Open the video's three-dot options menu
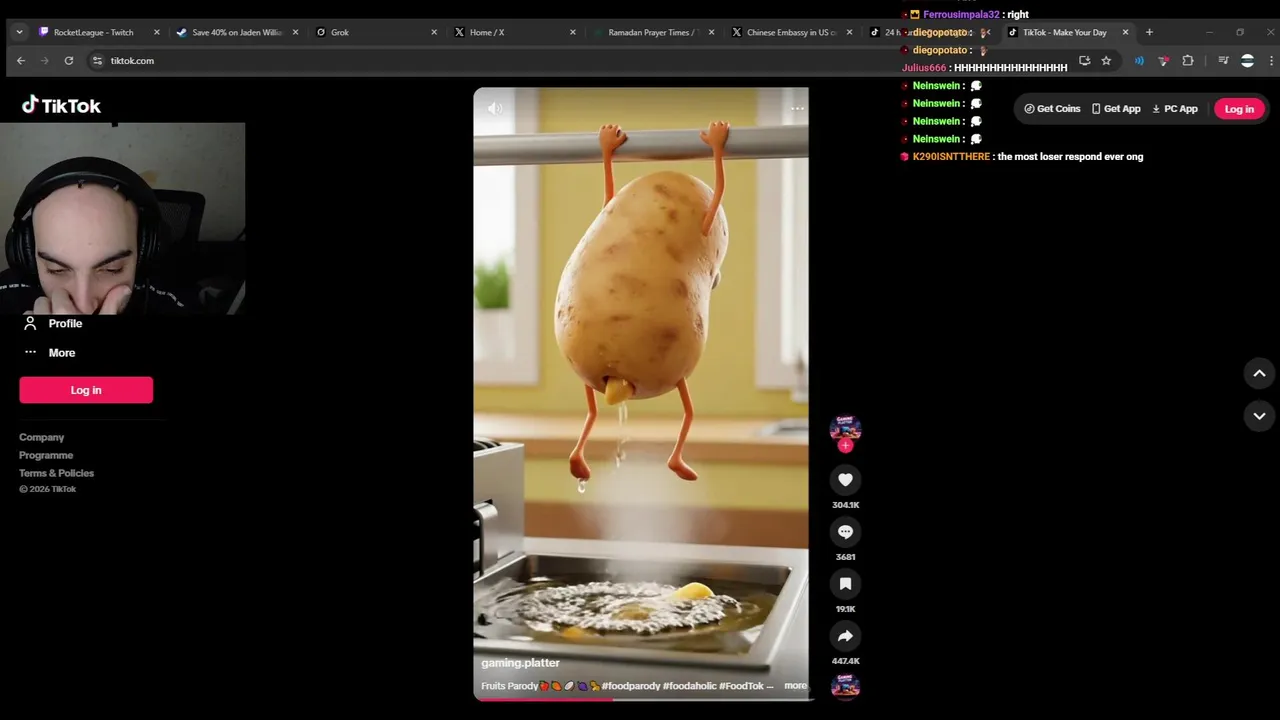The width and height of the screenshot is (1280, 720). [x=797, y=108]
